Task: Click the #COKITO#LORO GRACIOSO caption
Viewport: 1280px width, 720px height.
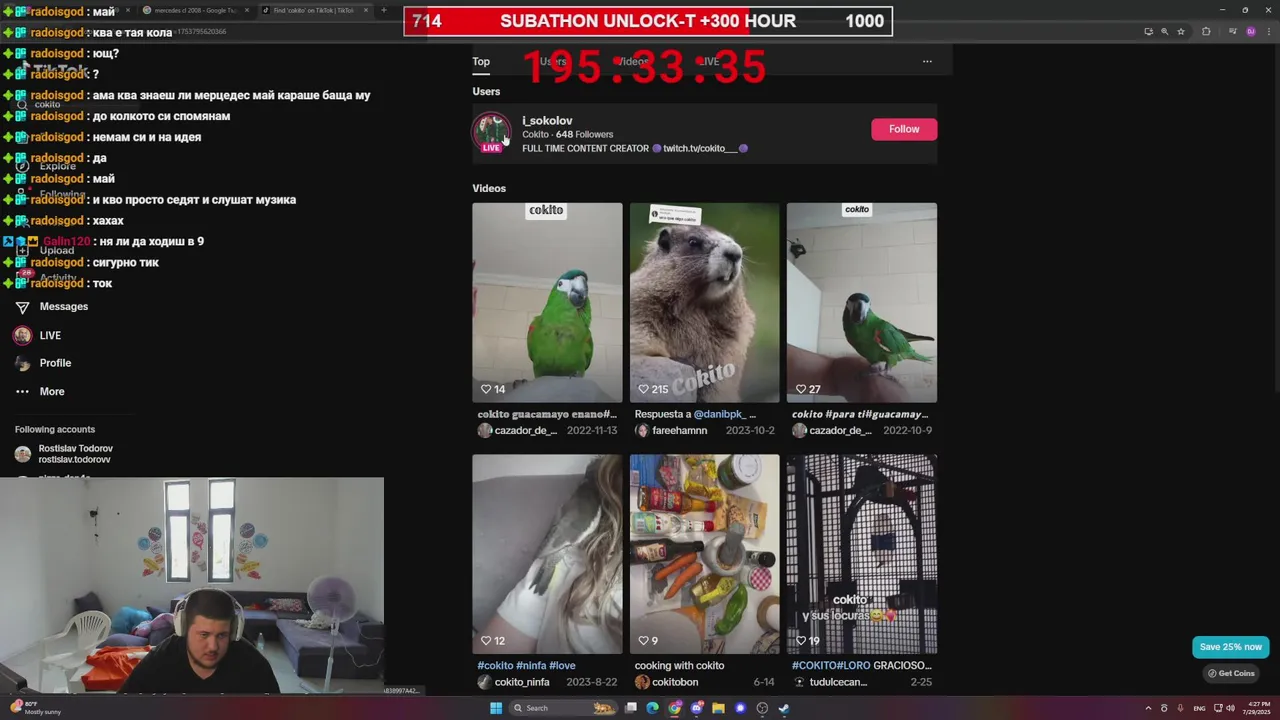Action: [x=861, y=665]
